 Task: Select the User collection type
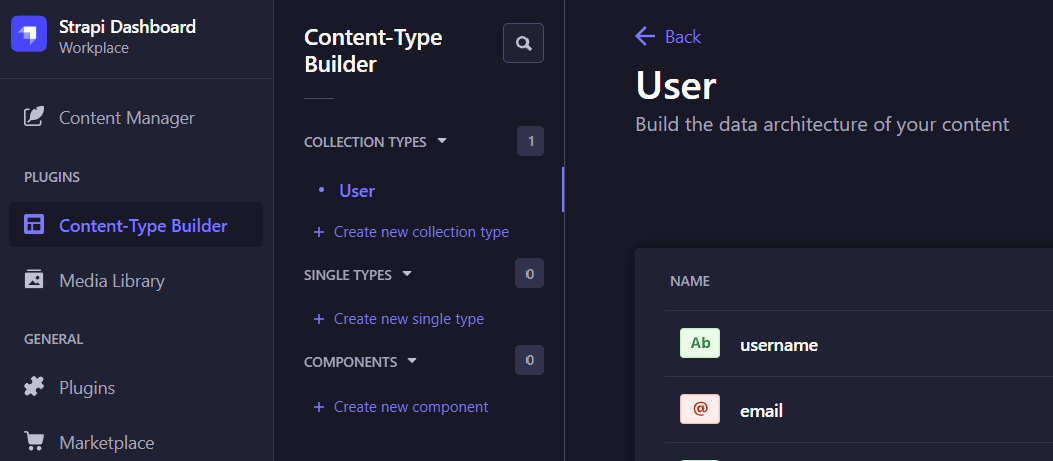click(357, 190)
